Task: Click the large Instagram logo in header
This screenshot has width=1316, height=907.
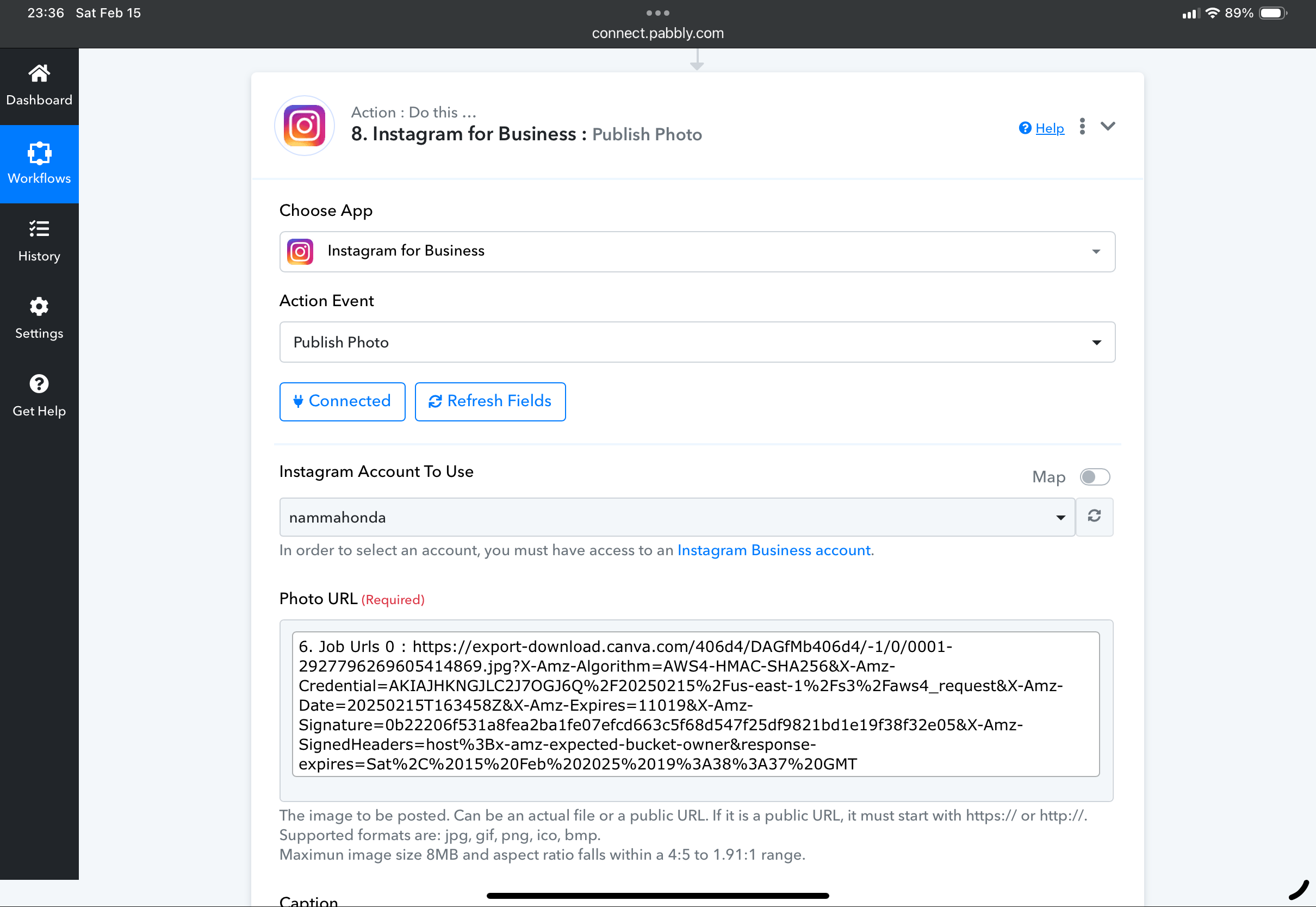Action: 305,126
